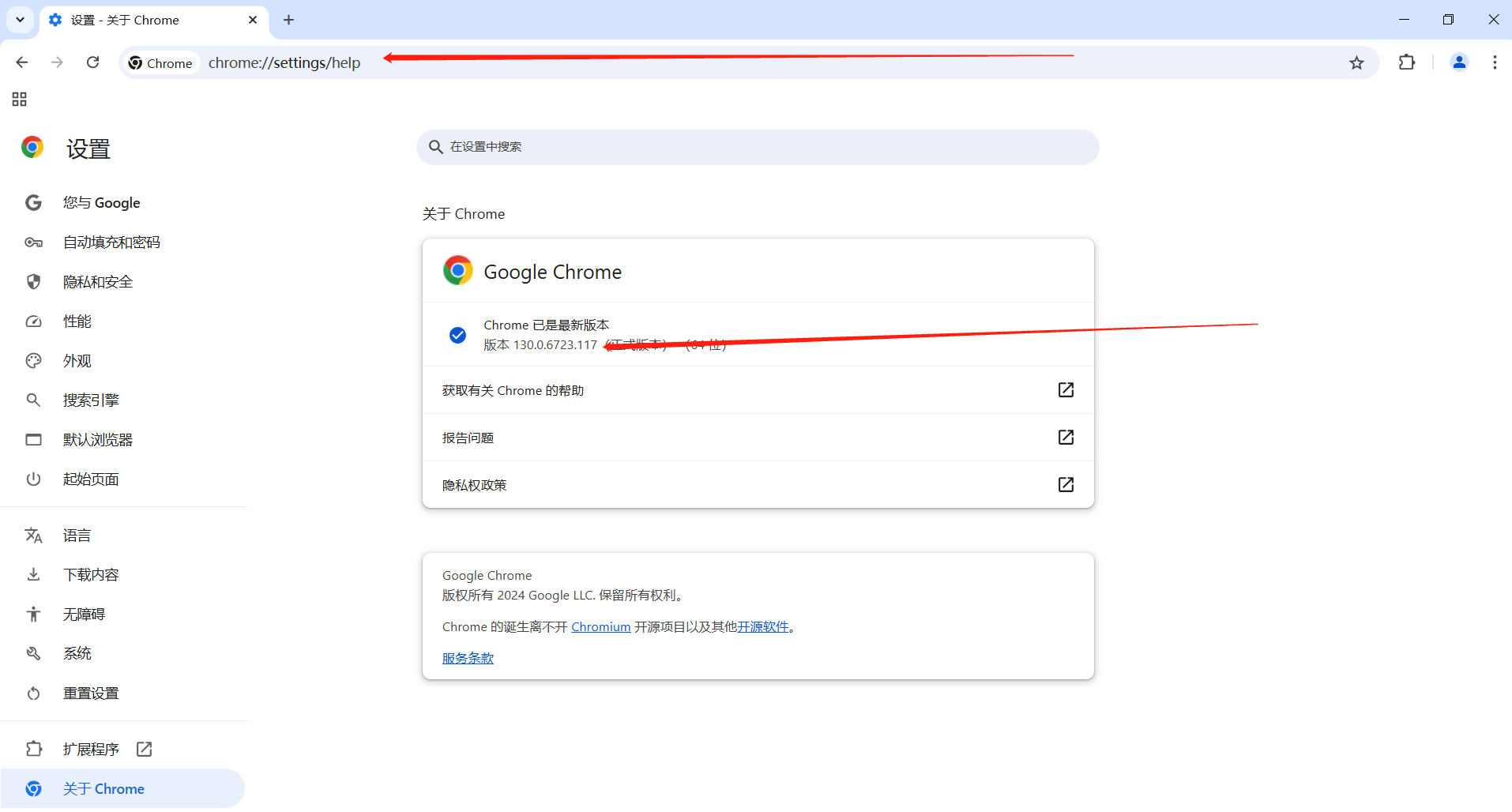The height and width of the screenshot is (812, 1512).
Task: Click the speedometer performance icon
Action: (33, 321)
